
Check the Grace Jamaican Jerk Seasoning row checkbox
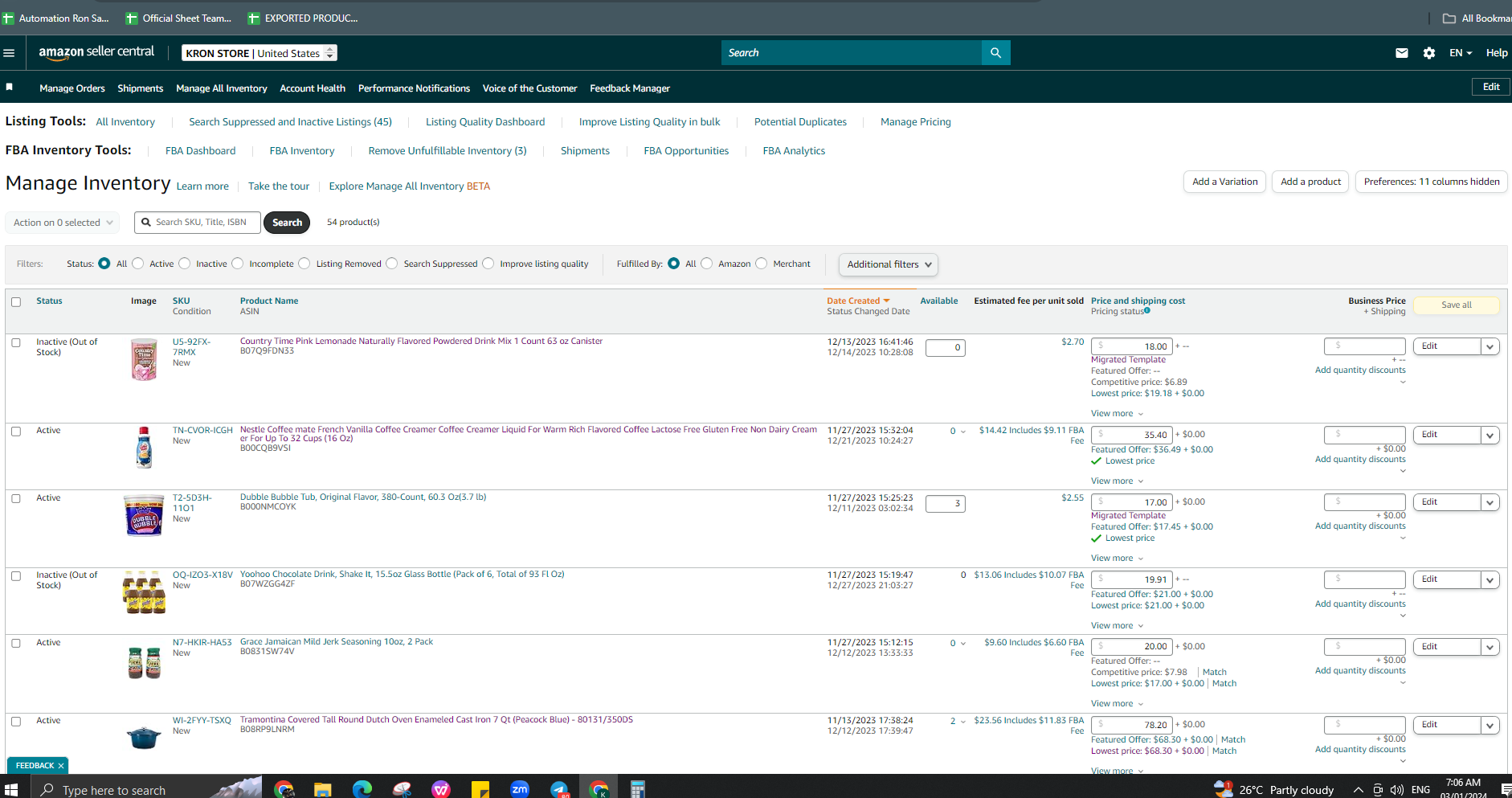point(16,644)
